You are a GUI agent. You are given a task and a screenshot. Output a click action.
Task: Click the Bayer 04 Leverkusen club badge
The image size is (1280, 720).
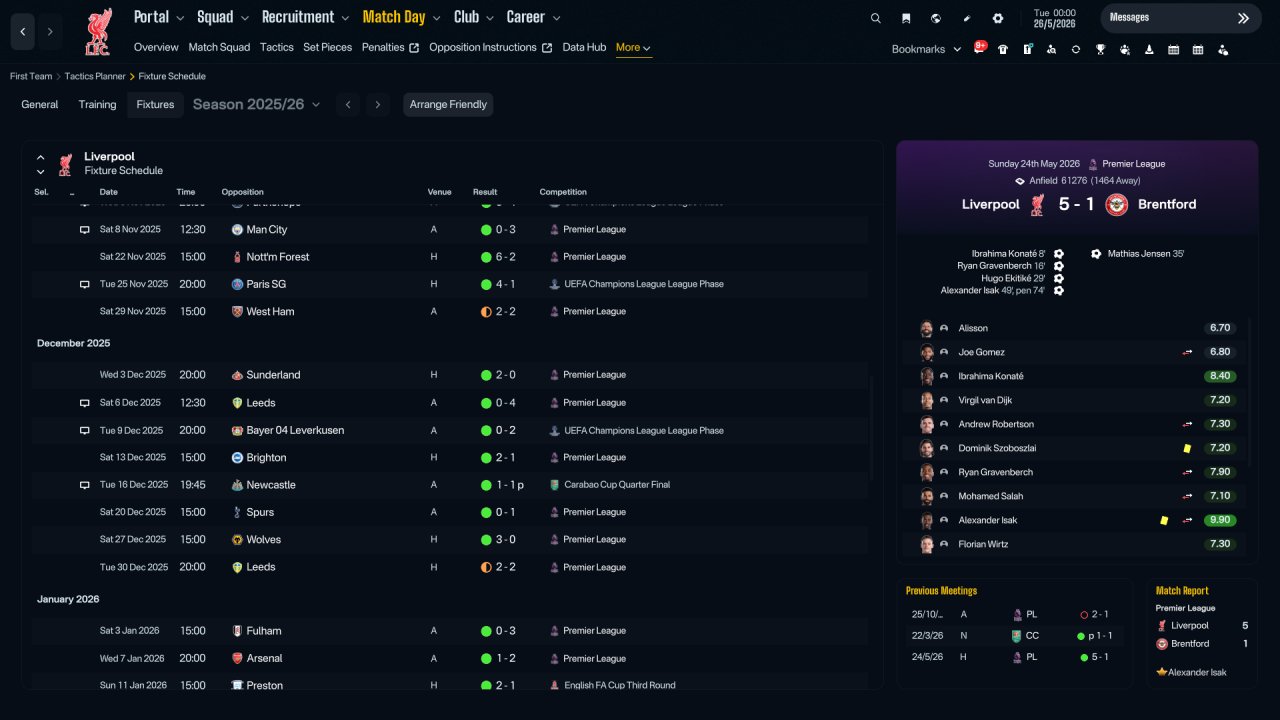pyautogui.click(x=237, y=430)
